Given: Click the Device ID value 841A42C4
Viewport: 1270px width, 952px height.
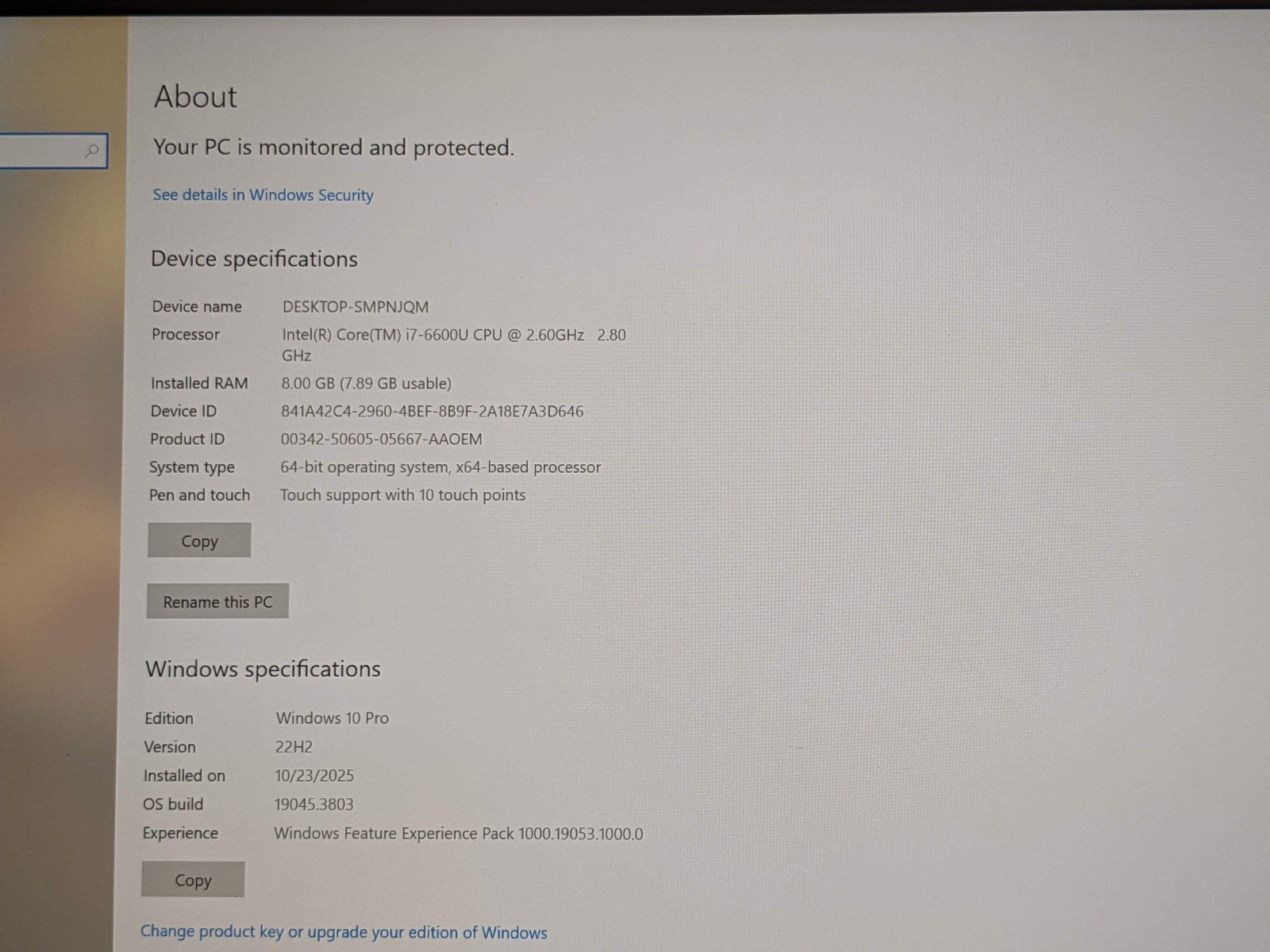Looking at the screenshot, I should tap(432, 412).
